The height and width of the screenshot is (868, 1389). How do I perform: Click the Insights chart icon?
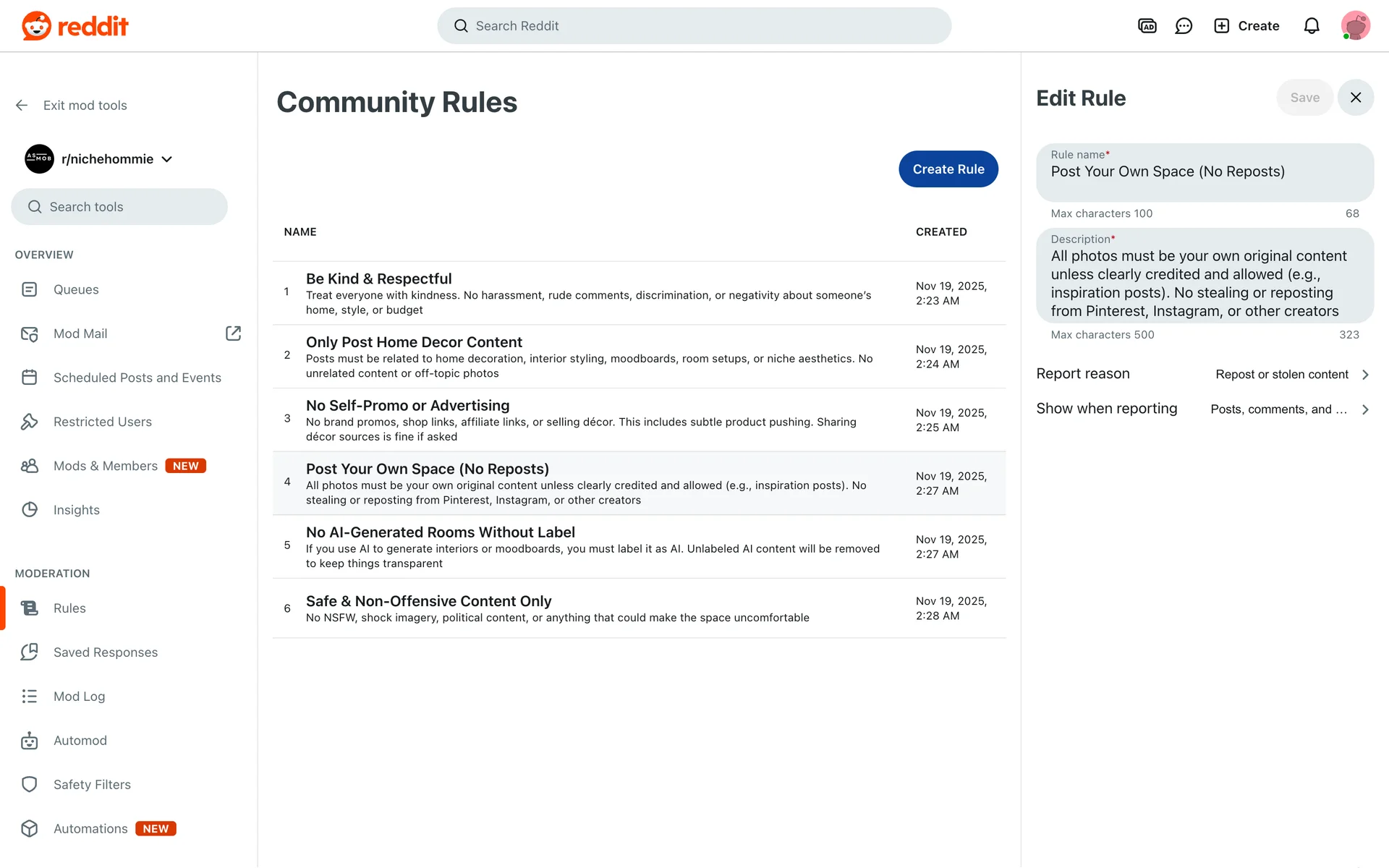30,510
